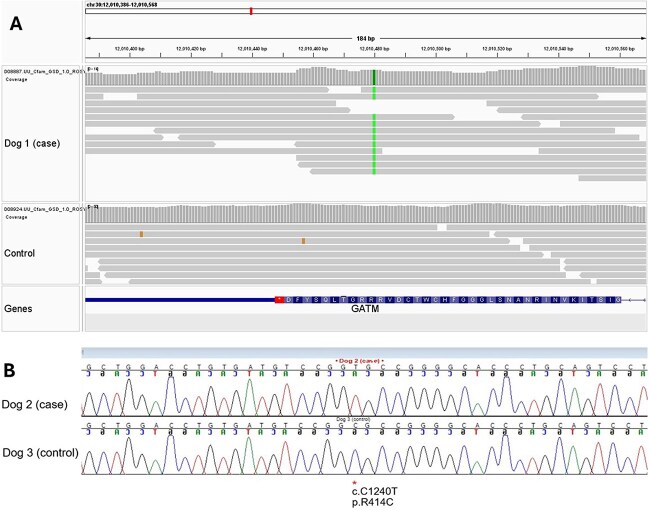This screenshot has height=510, width=650.
Task: Click the light blue bar above the chromatograms
Action: point(364,353)
